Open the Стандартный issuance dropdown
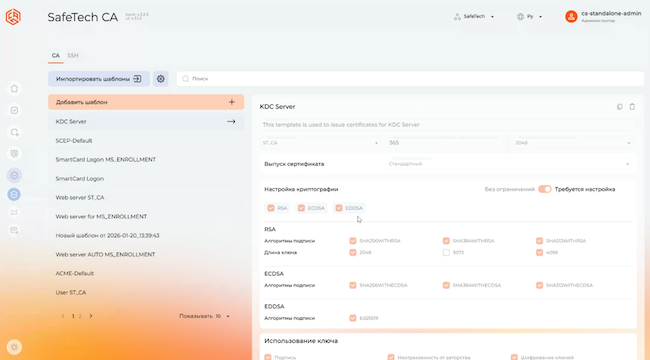650x360 pixels. 509,164
